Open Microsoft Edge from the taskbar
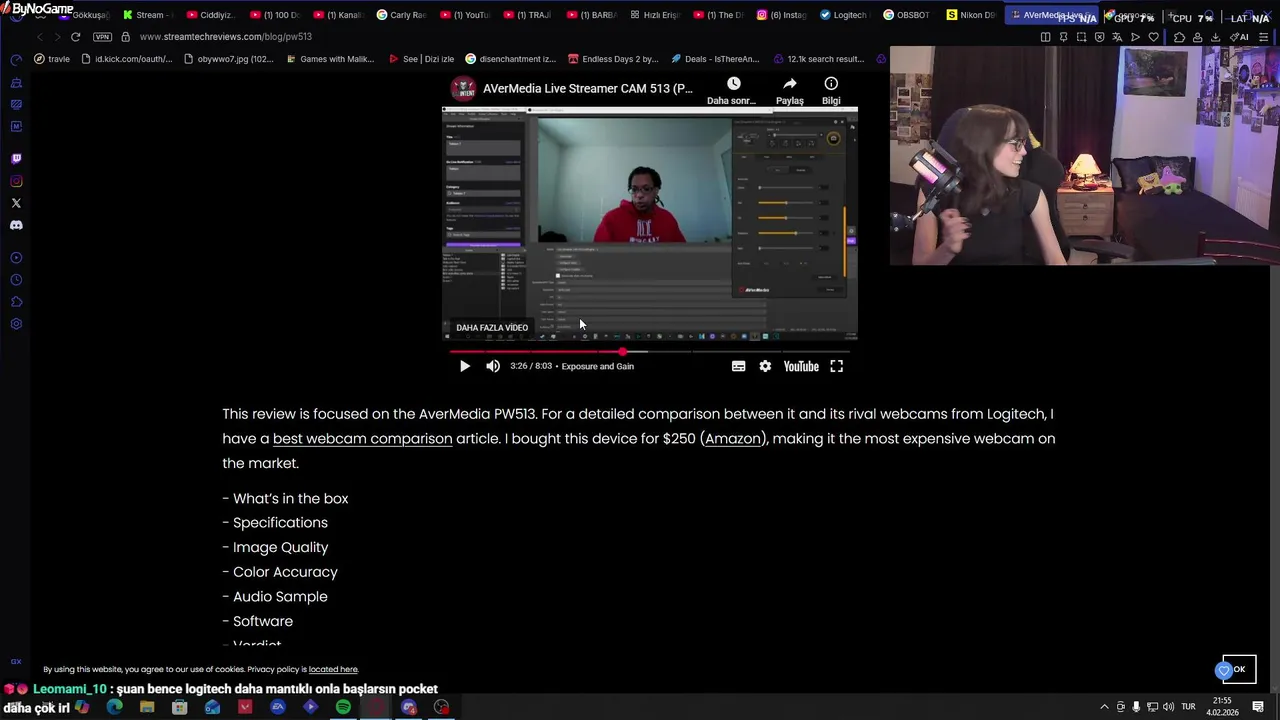This screenshot has width=1280, height=720. click(114, 707)
